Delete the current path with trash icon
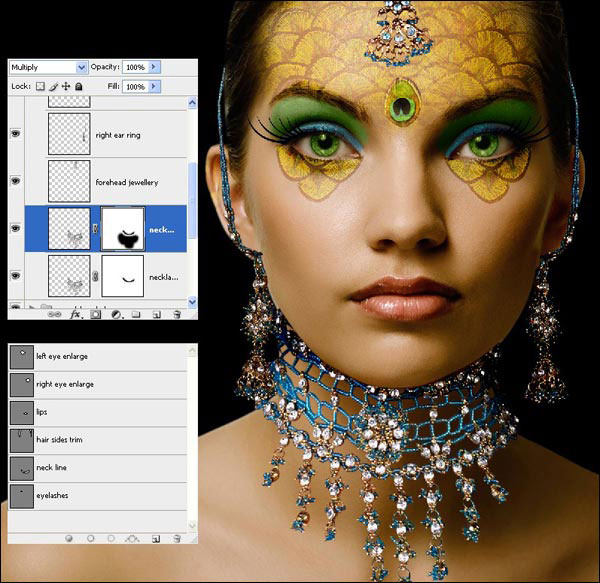 click(x=177, y=537)
